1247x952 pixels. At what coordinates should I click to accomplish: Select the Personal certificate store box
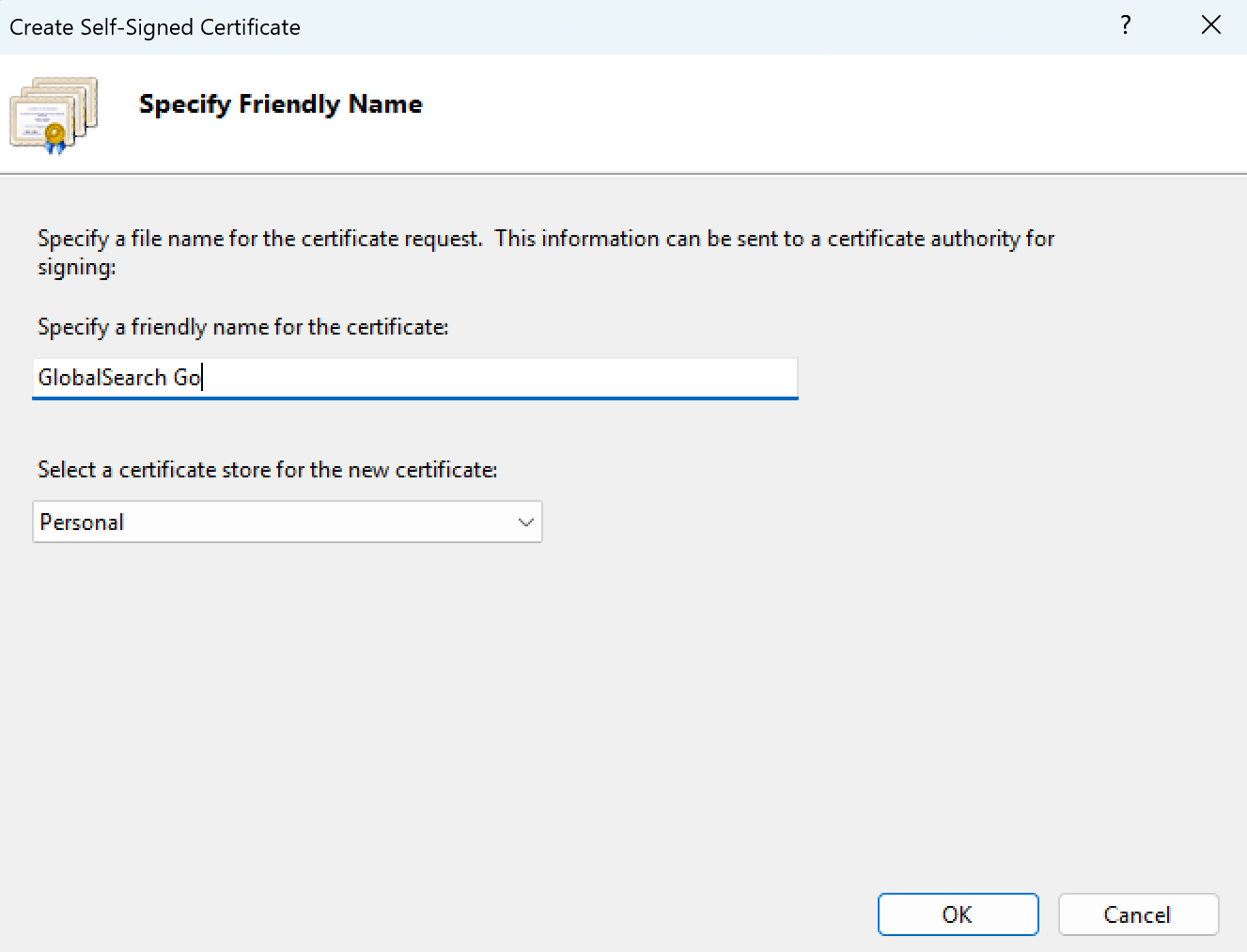click(288, 522)
